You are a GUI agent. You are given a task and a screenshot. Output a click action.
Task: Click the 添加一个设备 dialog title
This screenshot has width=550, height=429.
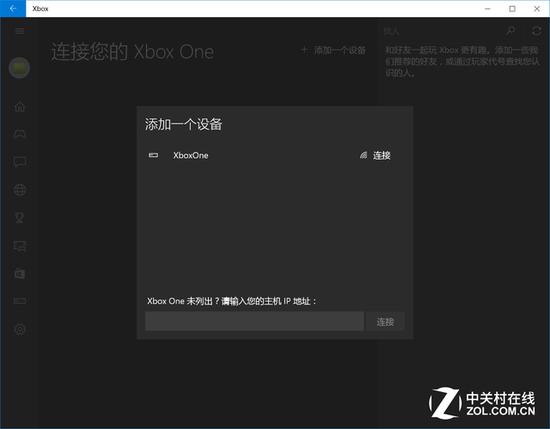pyautogui.click(x=183, y=124)
